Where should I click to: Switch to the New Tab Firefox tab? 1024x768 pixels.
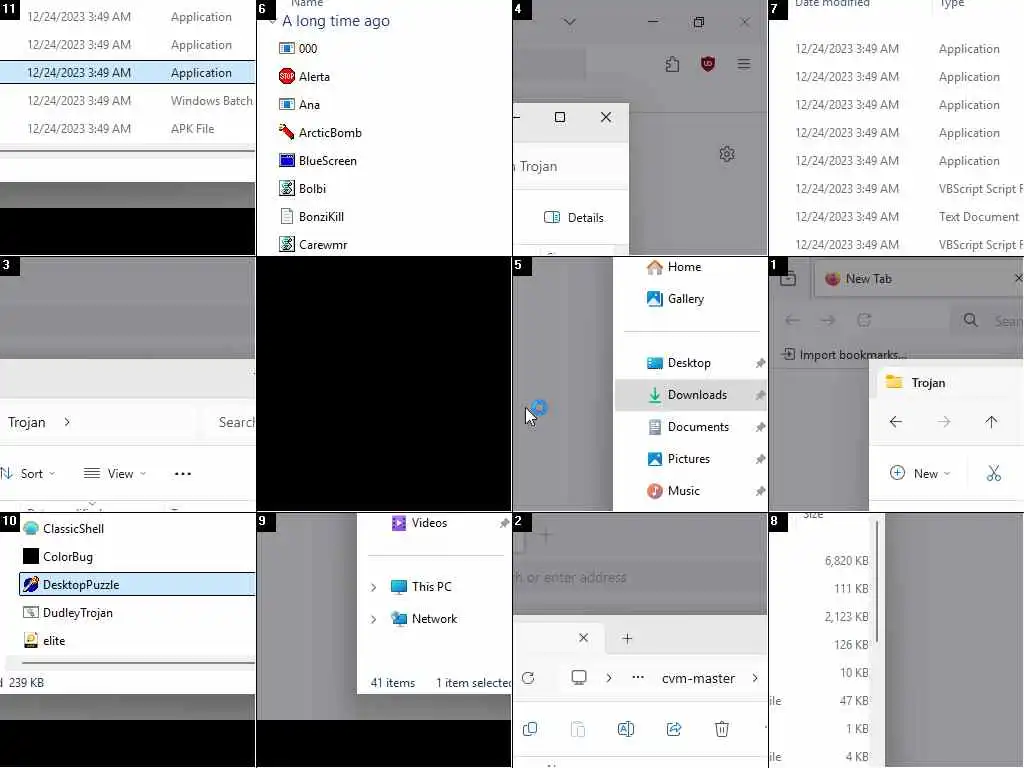click(x=918, y=279)
